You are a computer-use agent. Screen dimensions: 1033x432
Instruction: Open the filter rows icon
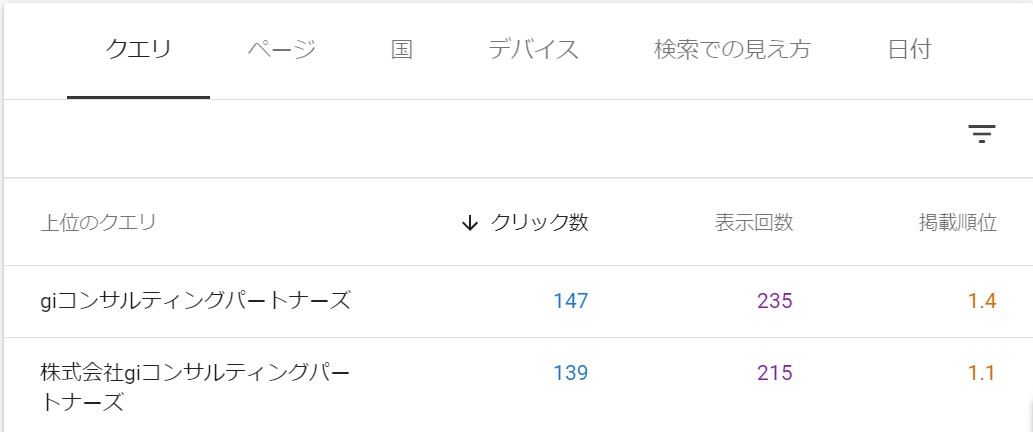[x=982, y=134]
